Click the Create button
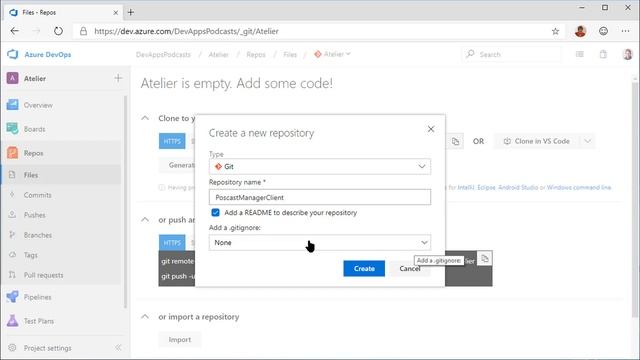Viewport: 640px width, 360px height. [364, 269]
